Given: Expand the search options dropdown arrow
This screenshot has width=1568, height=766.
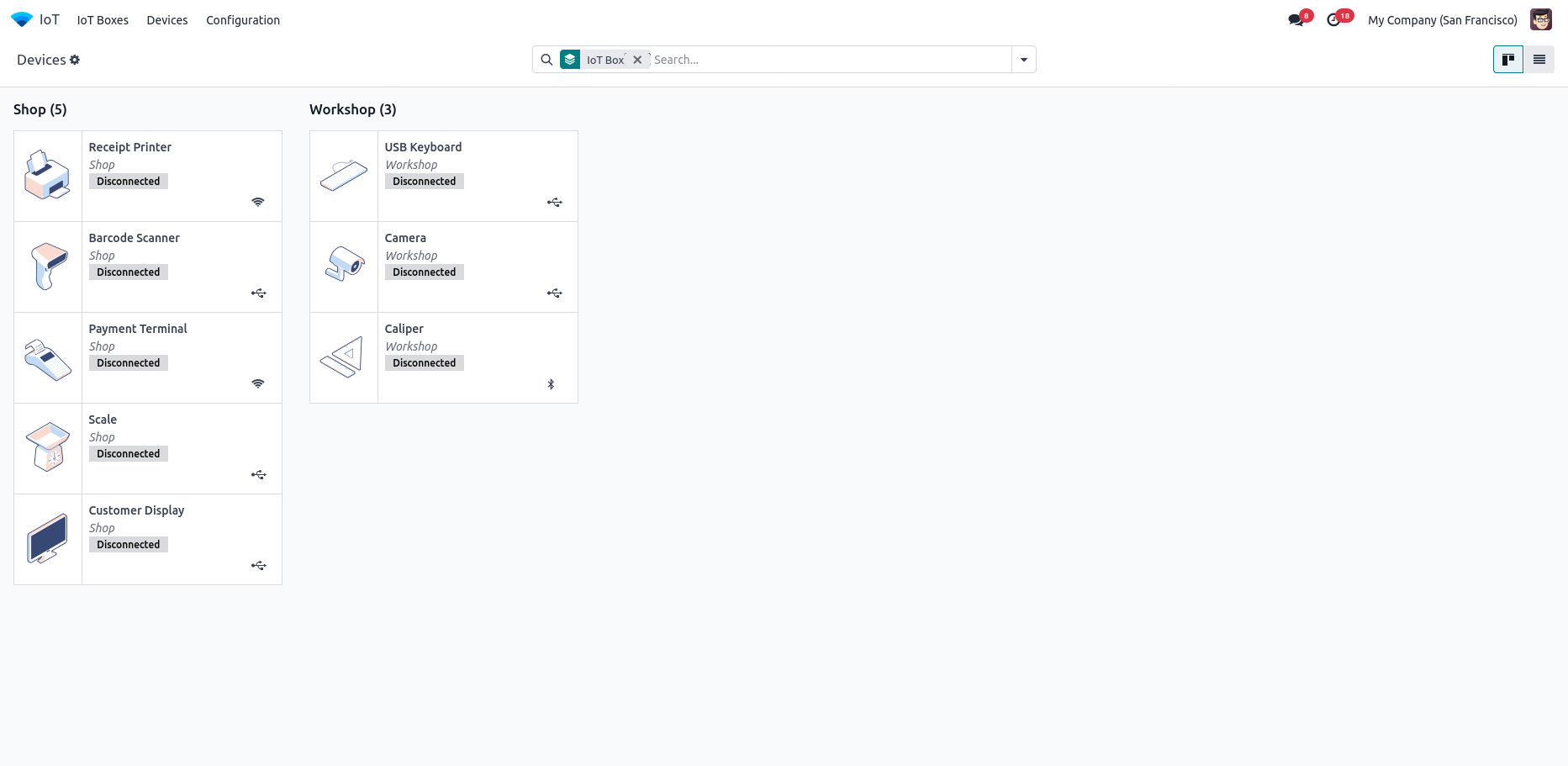Looking at the screenshot, I should point(1023,60).
